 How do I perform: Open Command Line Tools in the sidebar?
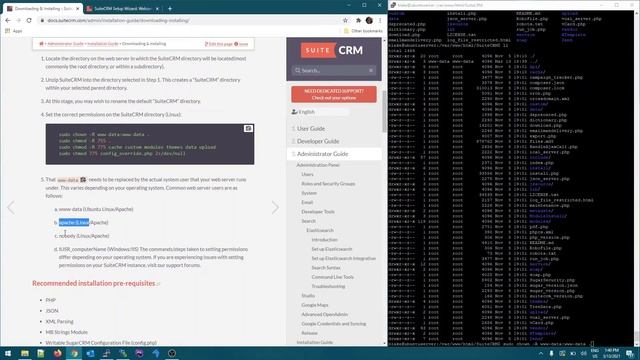click(x=333, y=277)
